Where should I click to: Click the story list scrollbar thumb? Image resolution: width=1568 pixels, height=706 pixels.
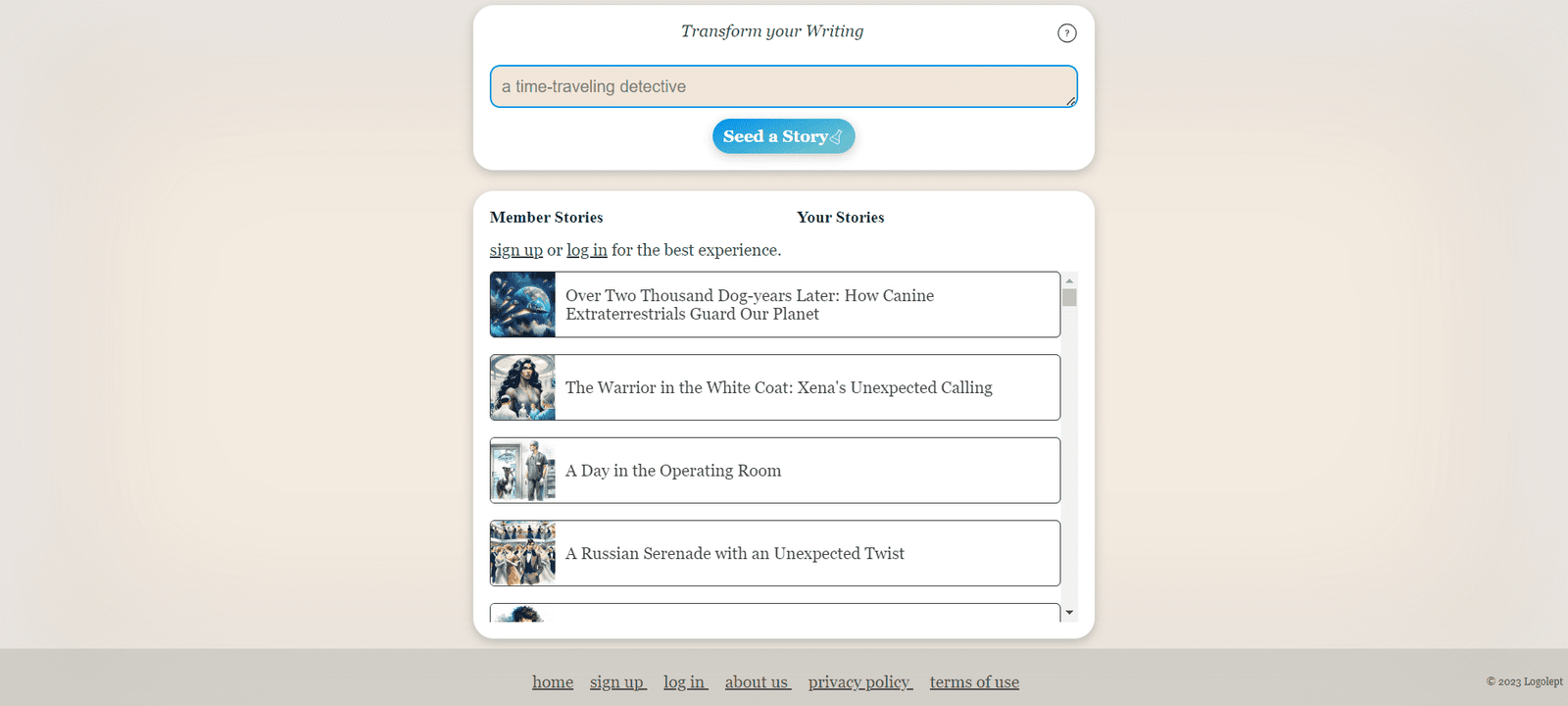(1069, 297)
